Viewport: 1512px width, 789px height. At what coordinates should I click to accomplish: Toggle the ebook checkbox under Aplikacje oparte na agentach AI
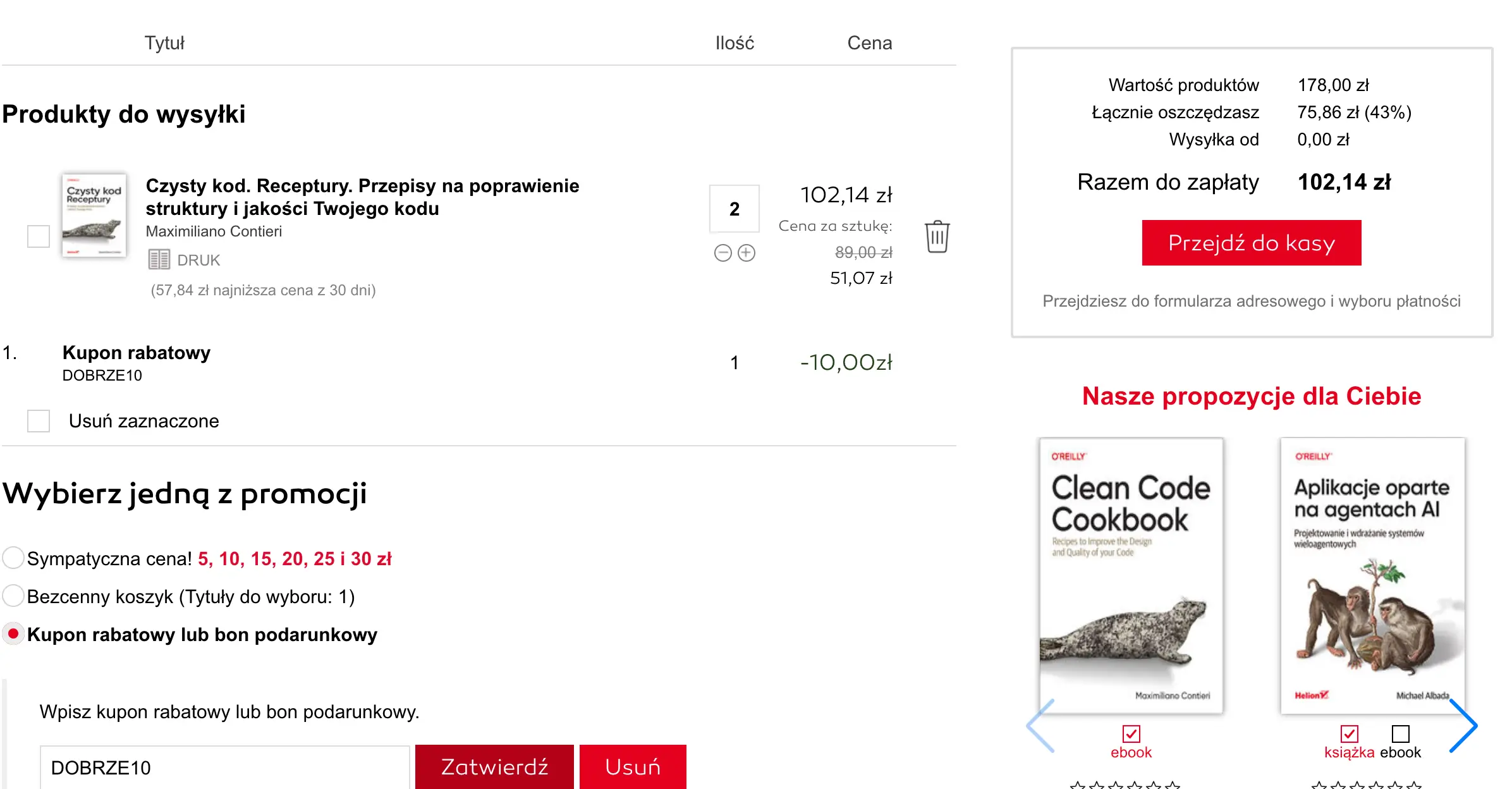1401,734
